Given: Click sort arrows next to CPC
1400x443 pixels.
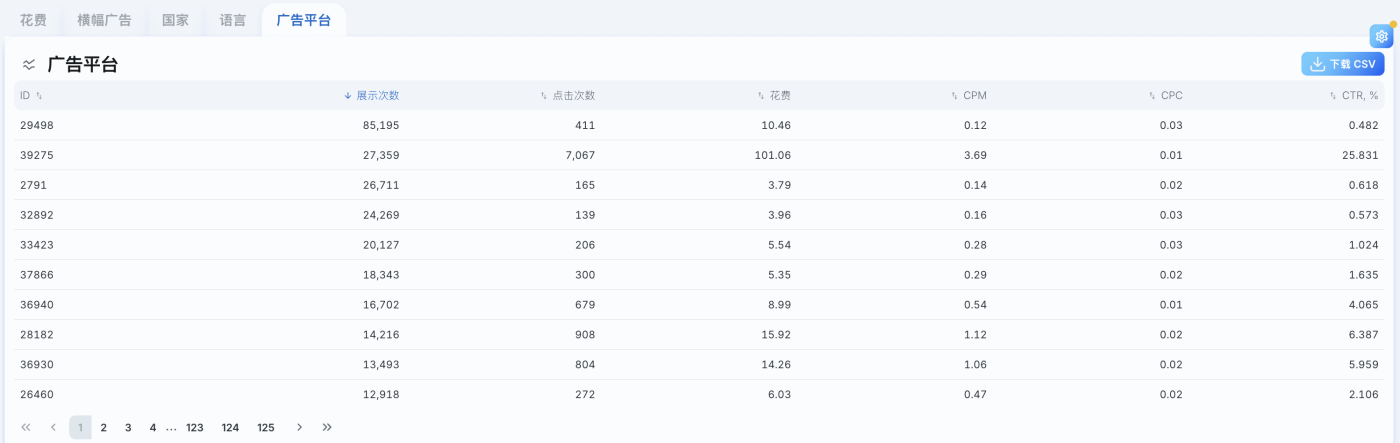Looking at the screenshot, I should [x=1152, y=96].
